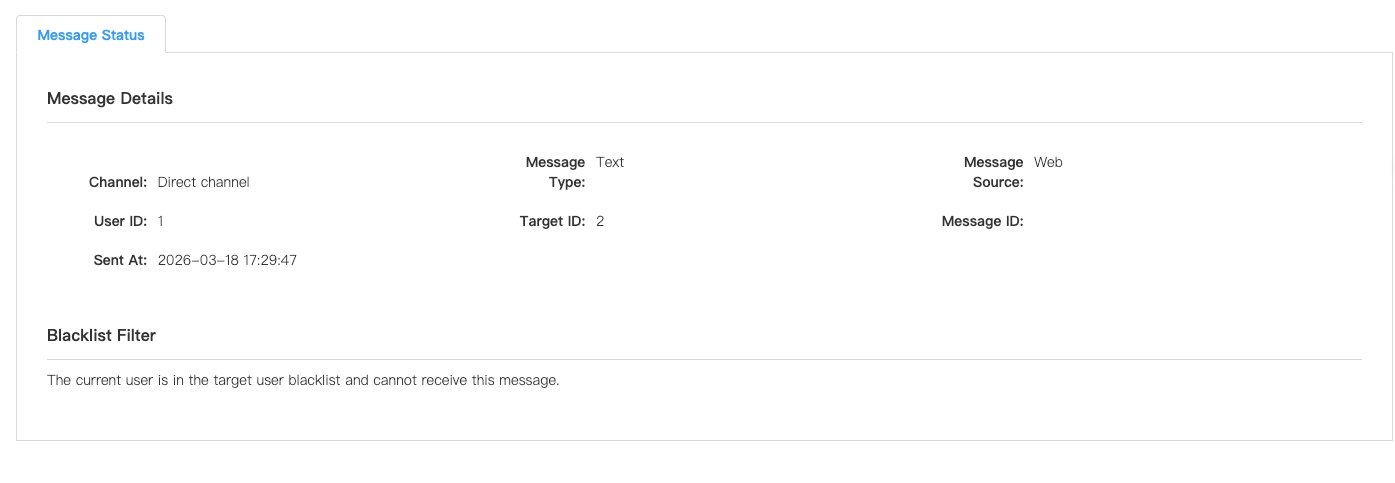Click the Message Details section heading
Viewport: 1395px width, 483px height.
110,98
